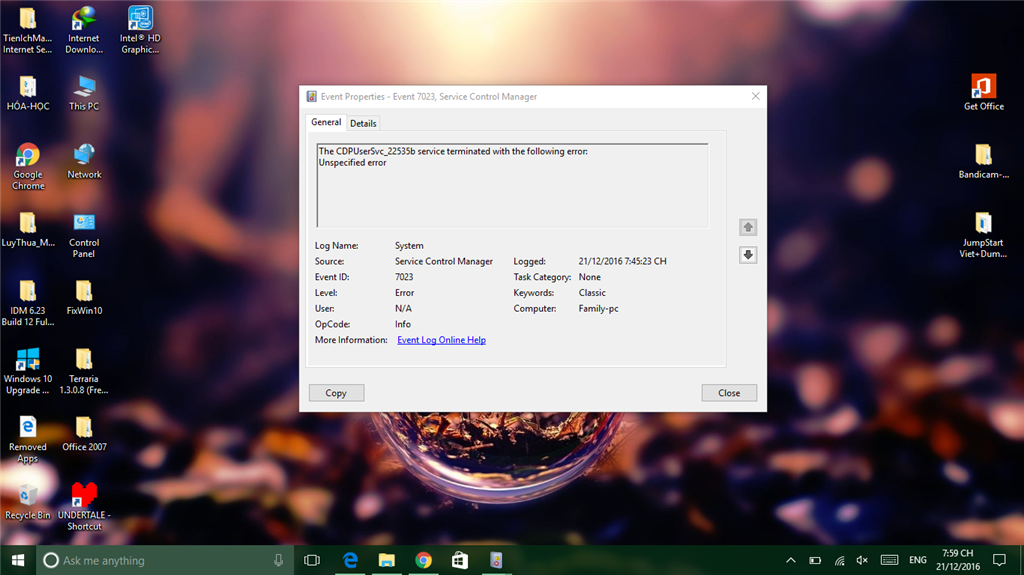This screenshot has height=575, width=1024.
Task: Select the Recycle Bin icon
Action: point(27,502)
